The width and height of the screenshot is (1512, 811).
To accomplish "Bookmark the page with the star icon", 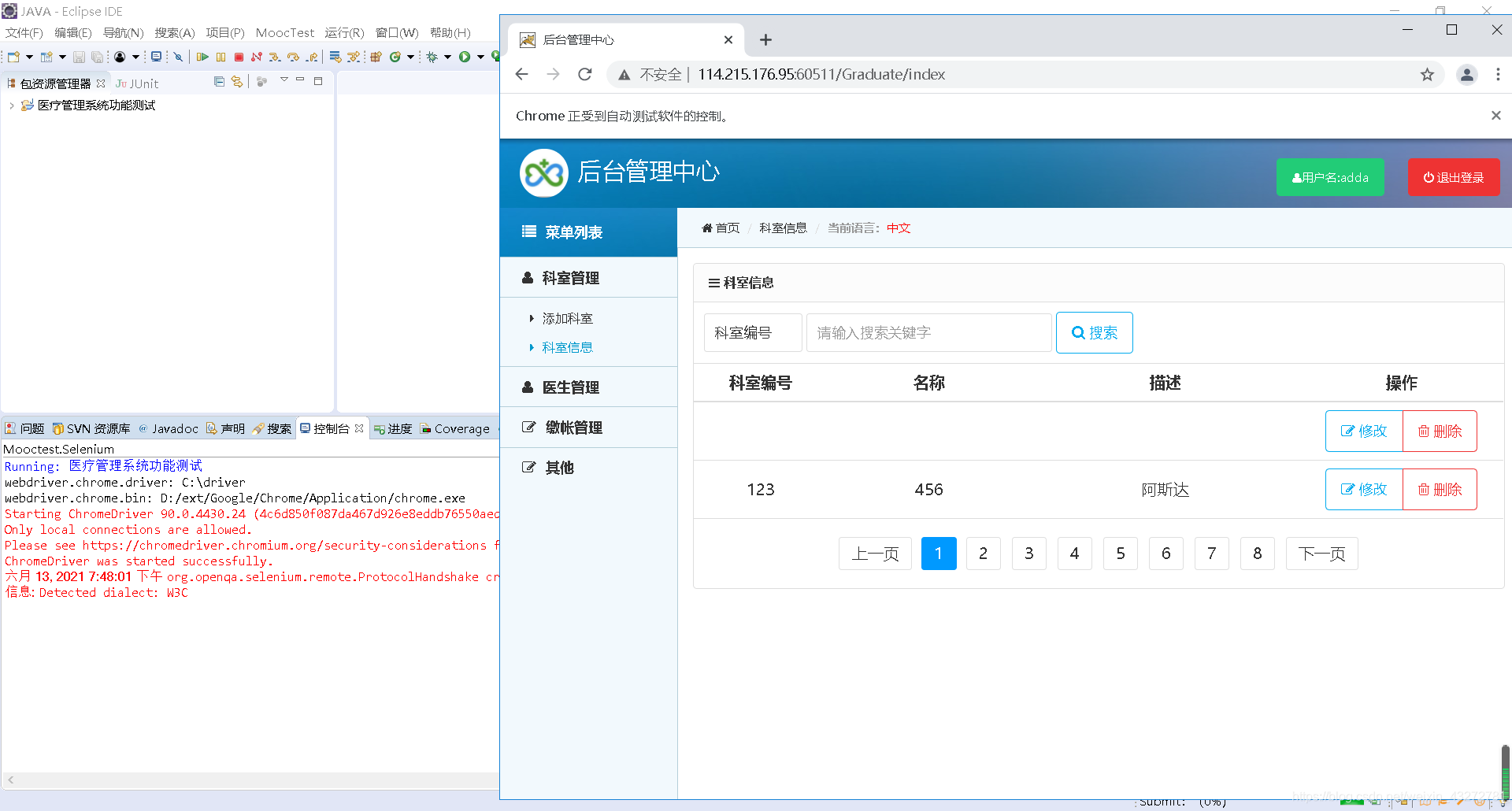I will point(1427,74).
